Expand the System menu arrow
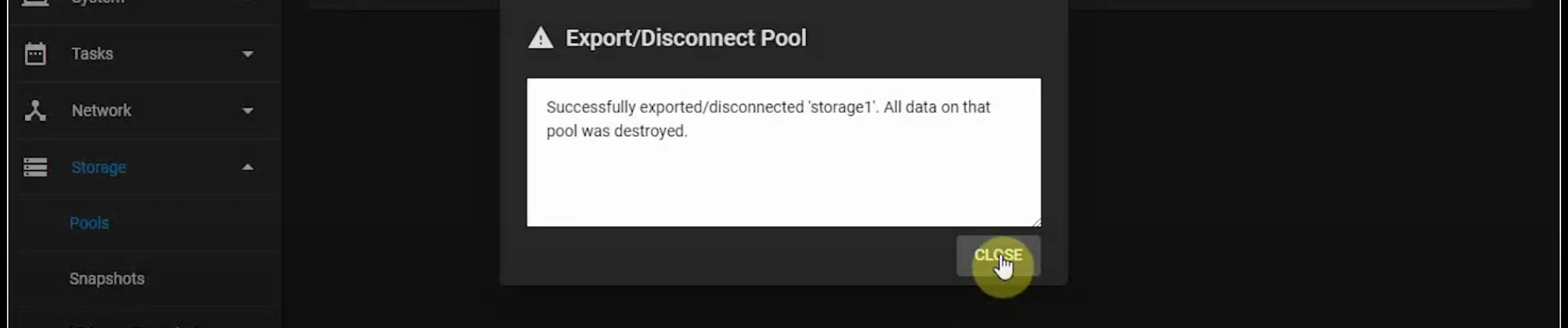 (x=248, y=2)
